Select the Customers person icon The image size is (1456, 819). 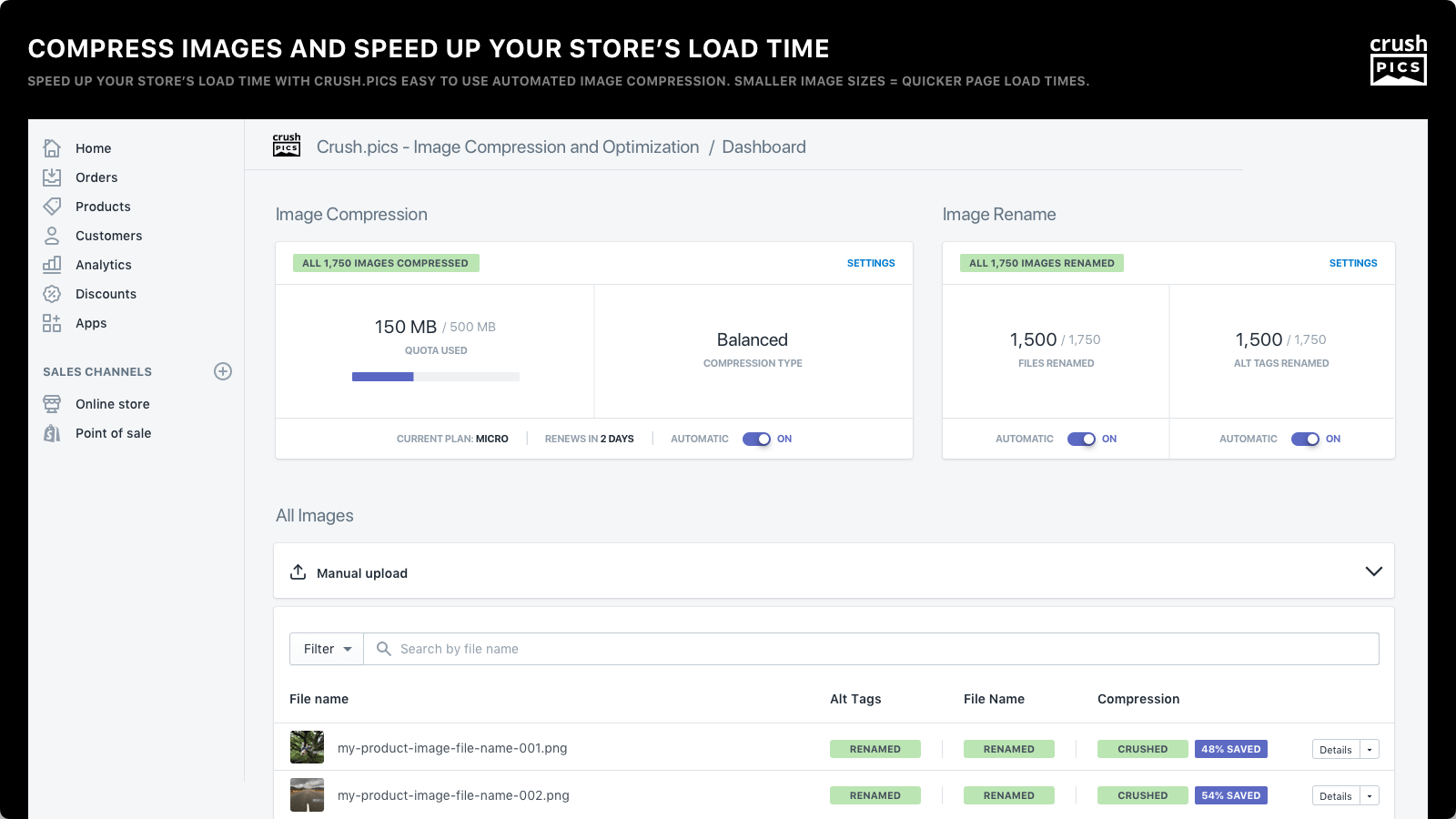52,236
